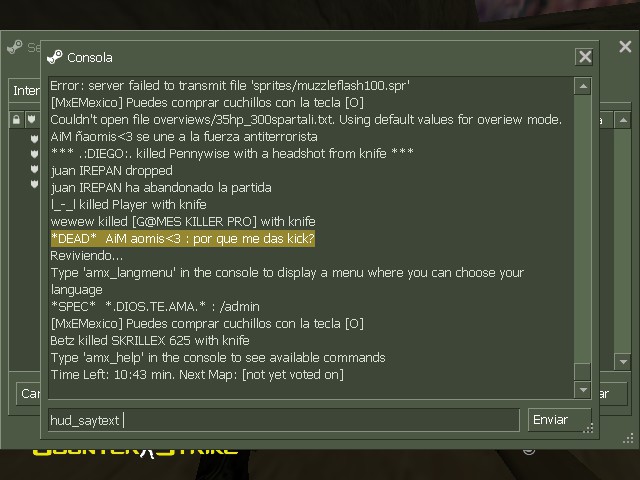Open the Inter tab in server browser

click(25, 90)
